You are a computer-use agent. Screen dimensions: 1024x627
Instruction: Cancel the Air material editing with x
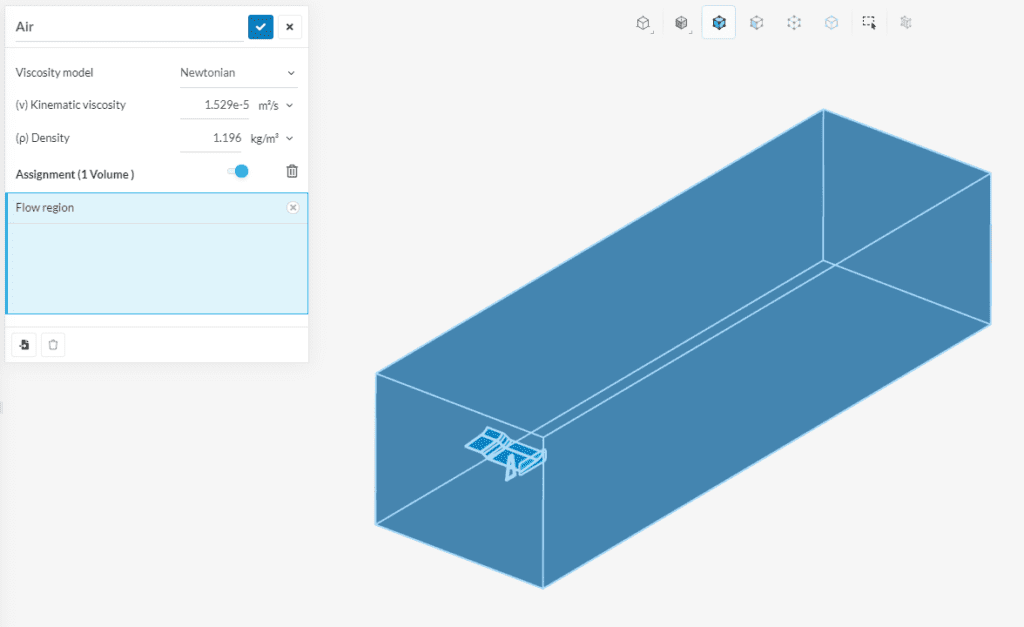[289, 27]
